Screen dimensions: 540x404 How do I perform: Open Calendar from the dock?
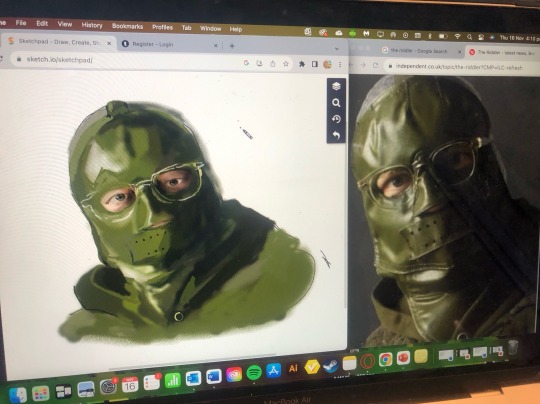[x=130, y=385]
